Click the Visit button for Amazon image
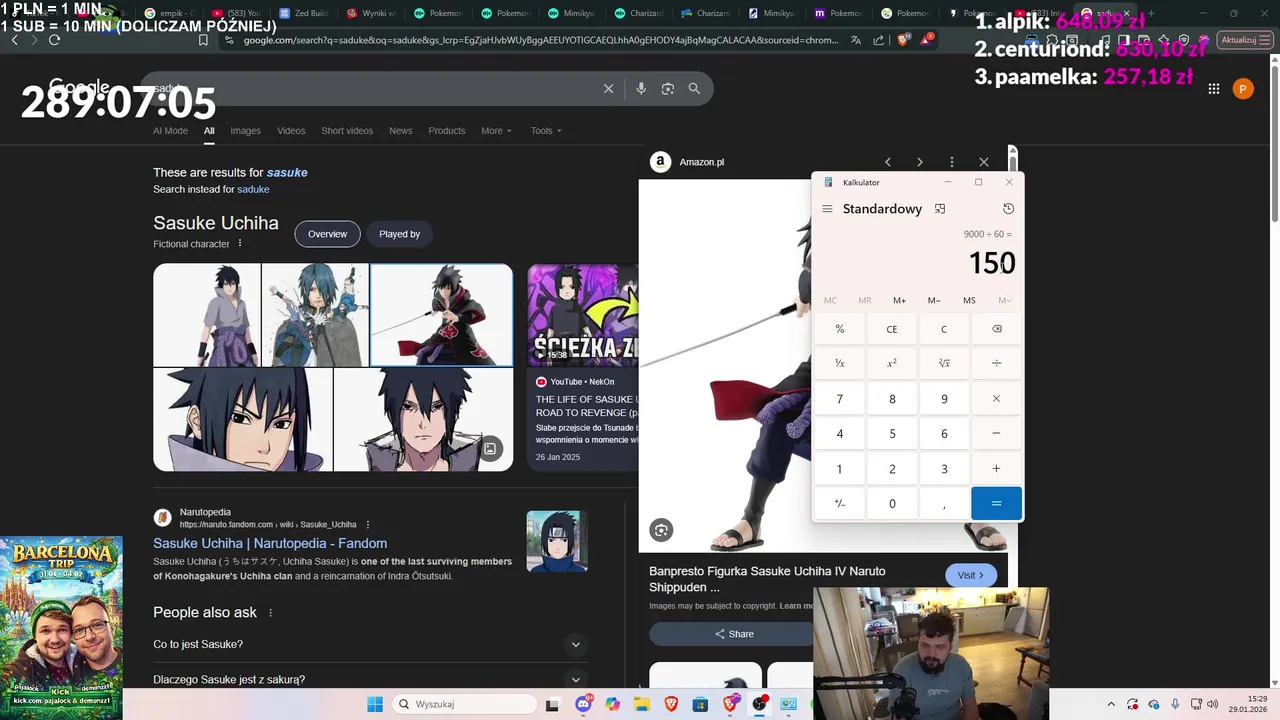This screenshot has width=1280, height=720. [971, 575]
